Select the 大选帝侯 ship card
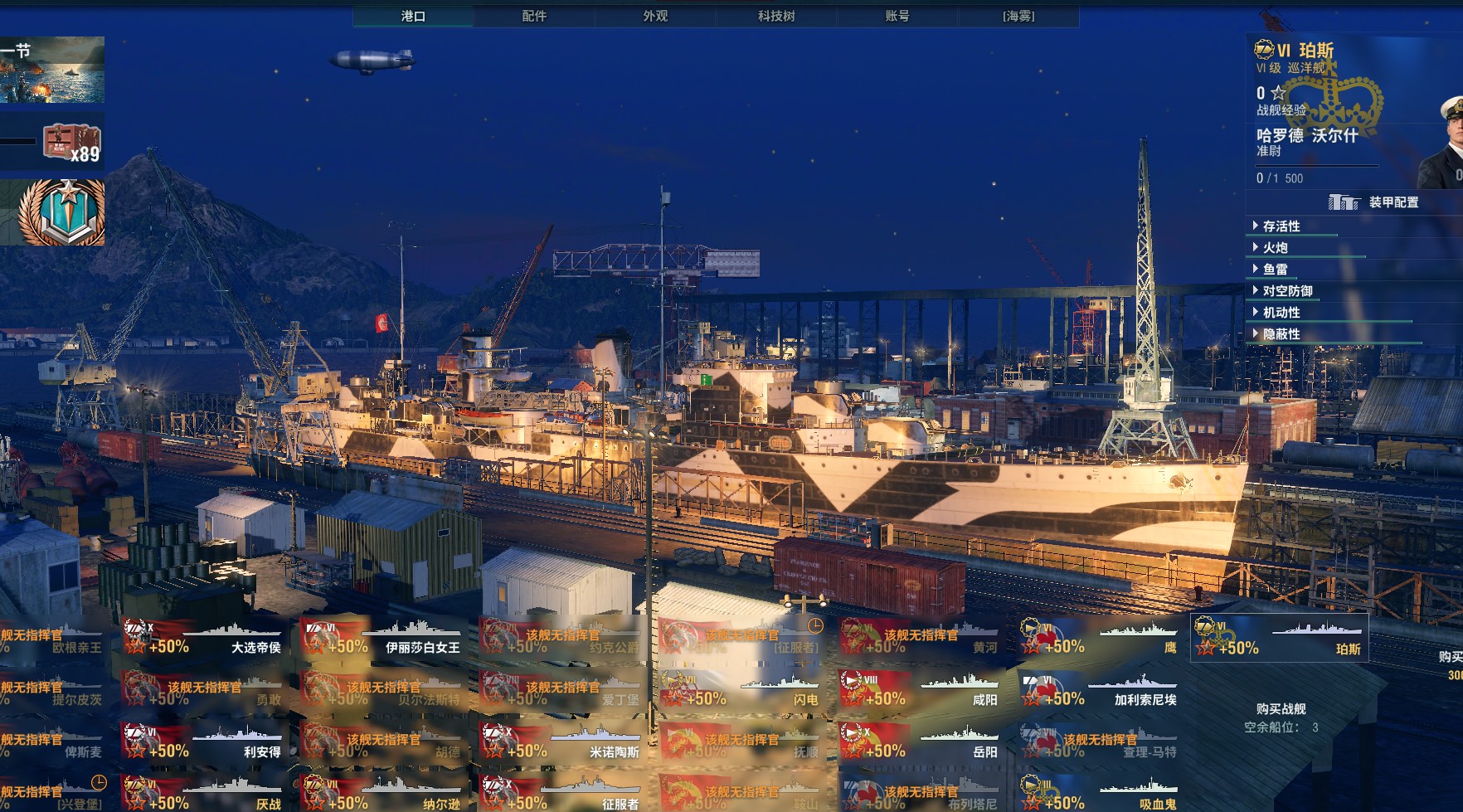This screenshot has height=812, width=1463. click(x=202, y=636)
